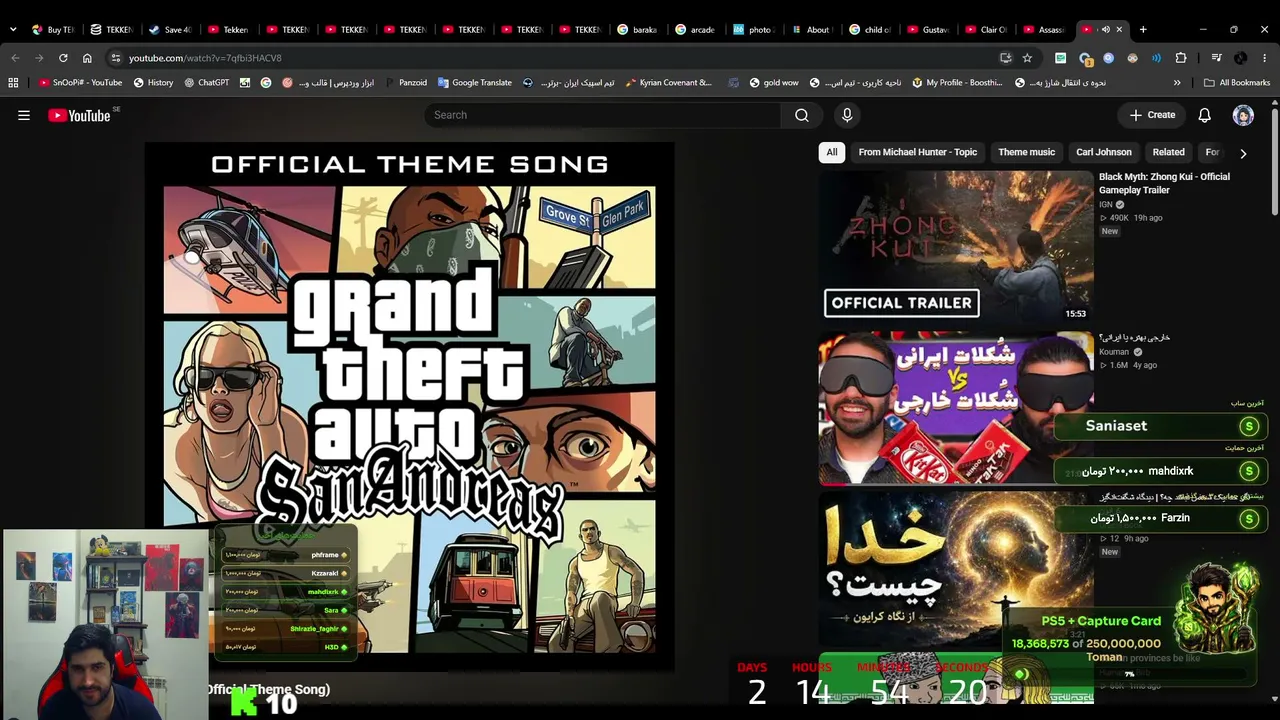Switch to the Buy TEK tab

click(x=52, y=30)
